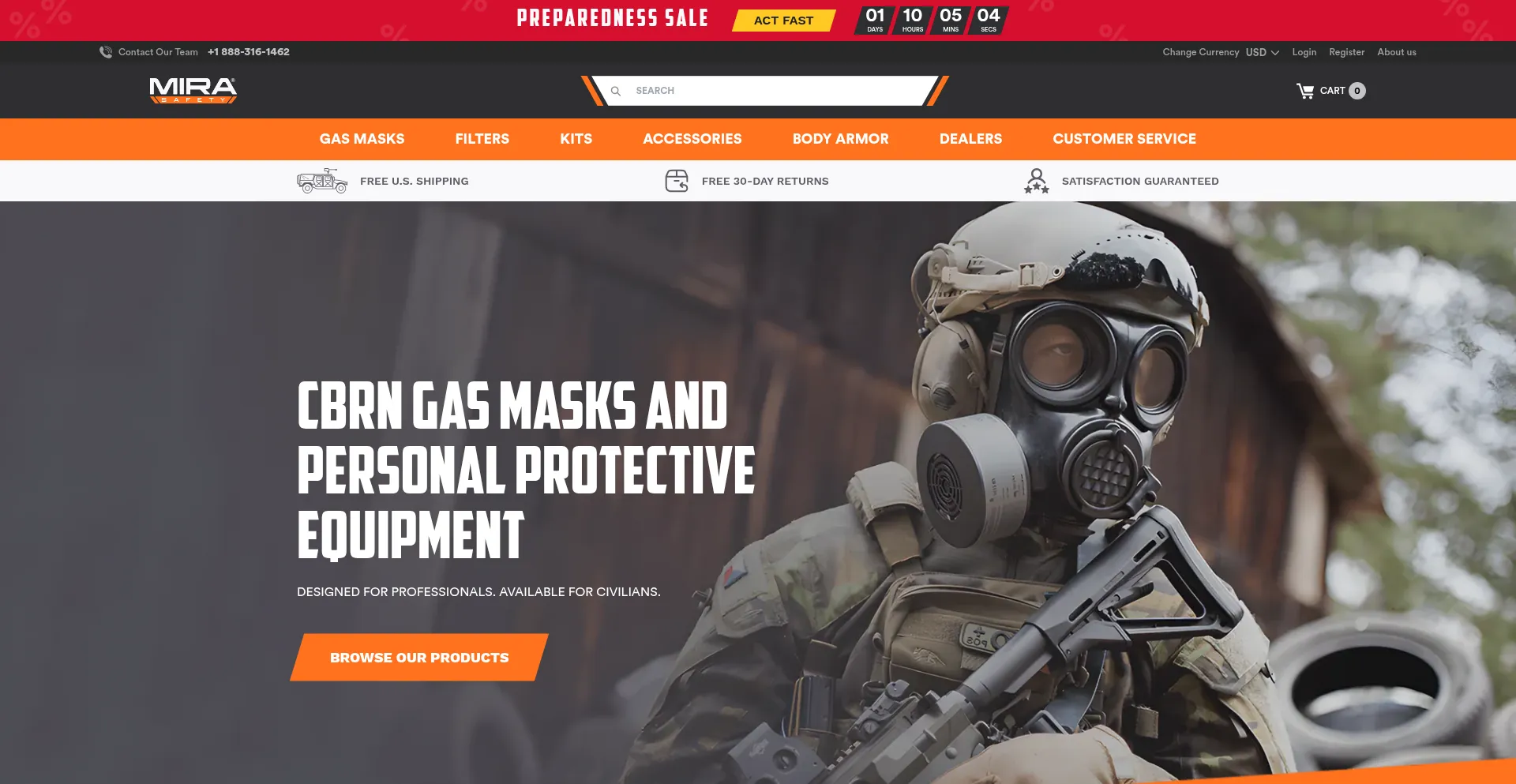Click Browse Our Products button
Viewport: 1516px width, 784px height.
(419, 657)
